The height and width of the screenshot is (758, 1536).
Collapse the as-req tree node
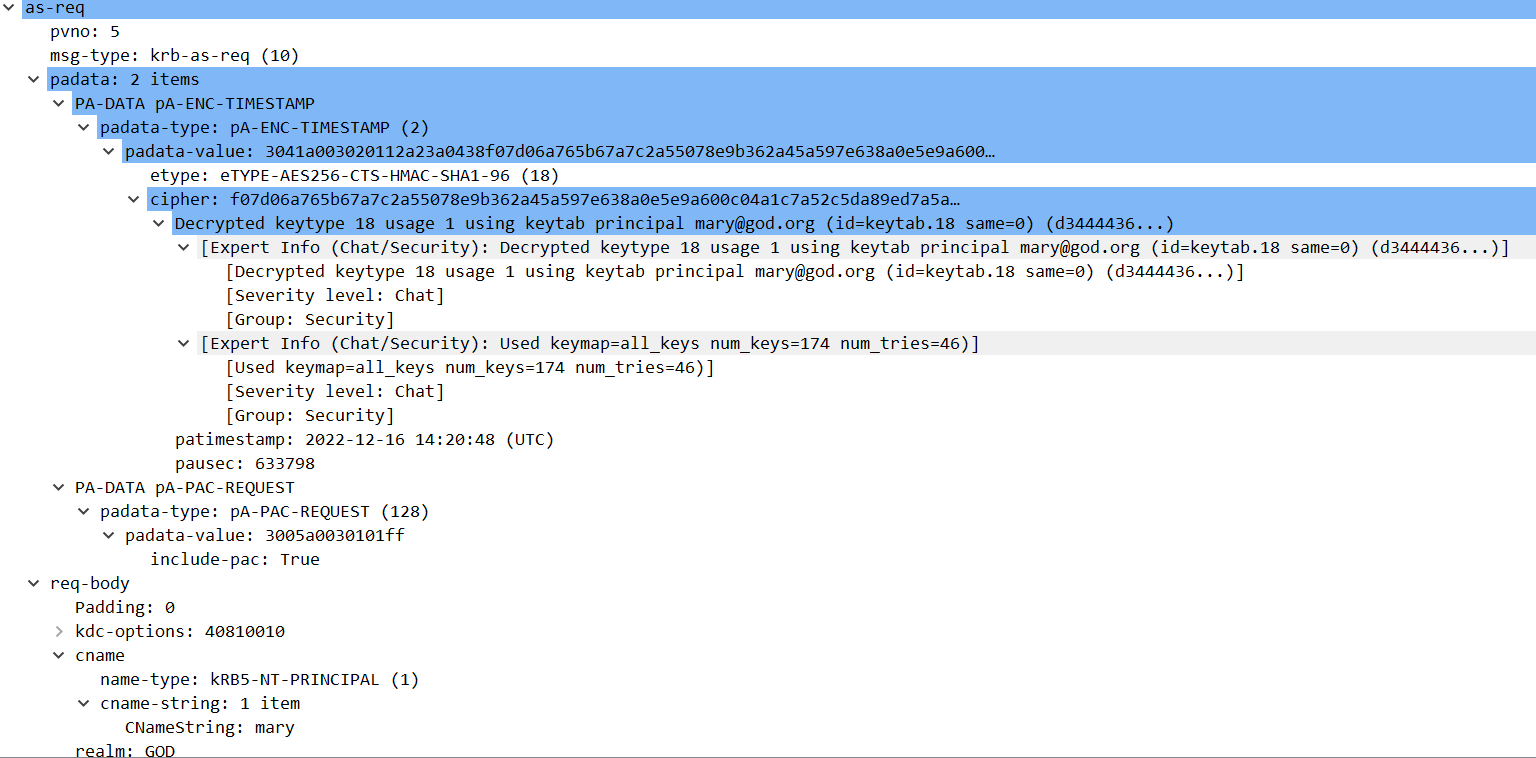coord(10,8)
